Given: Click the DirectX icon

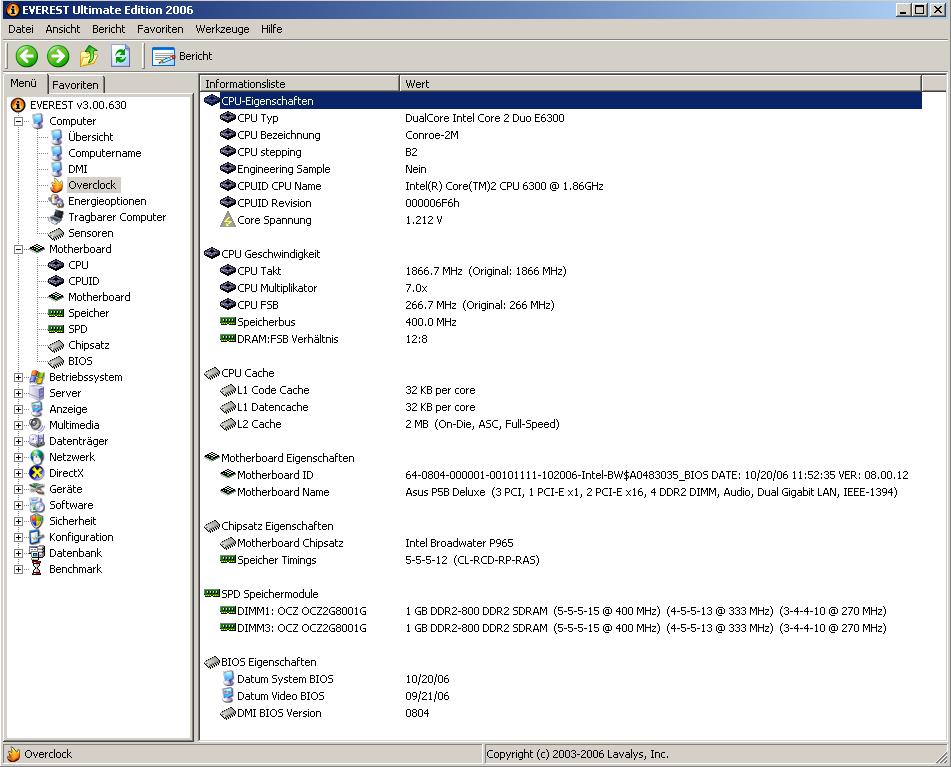Looking at the screenshot, I should coord(37,473).
